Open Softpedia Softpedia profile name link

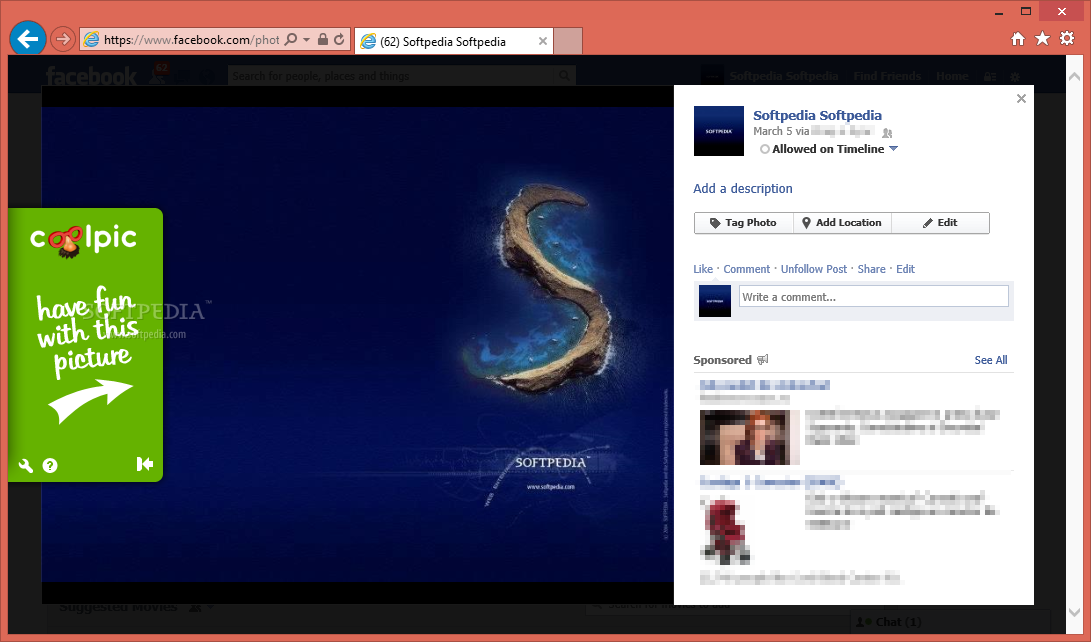(817, 115)
